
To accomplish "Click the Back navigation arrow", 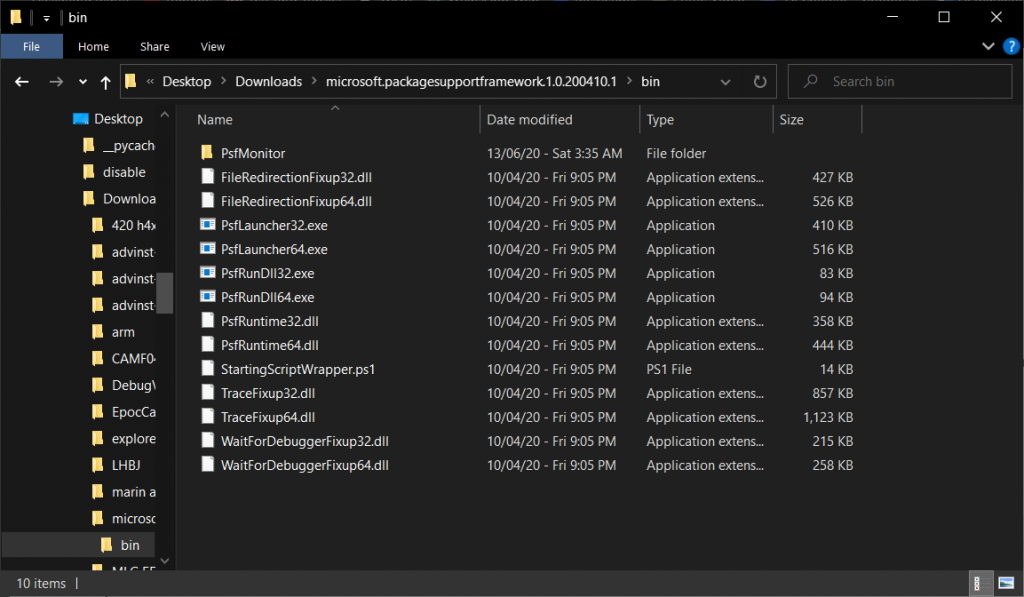I will pyautogui.click(x=22, y=82).
